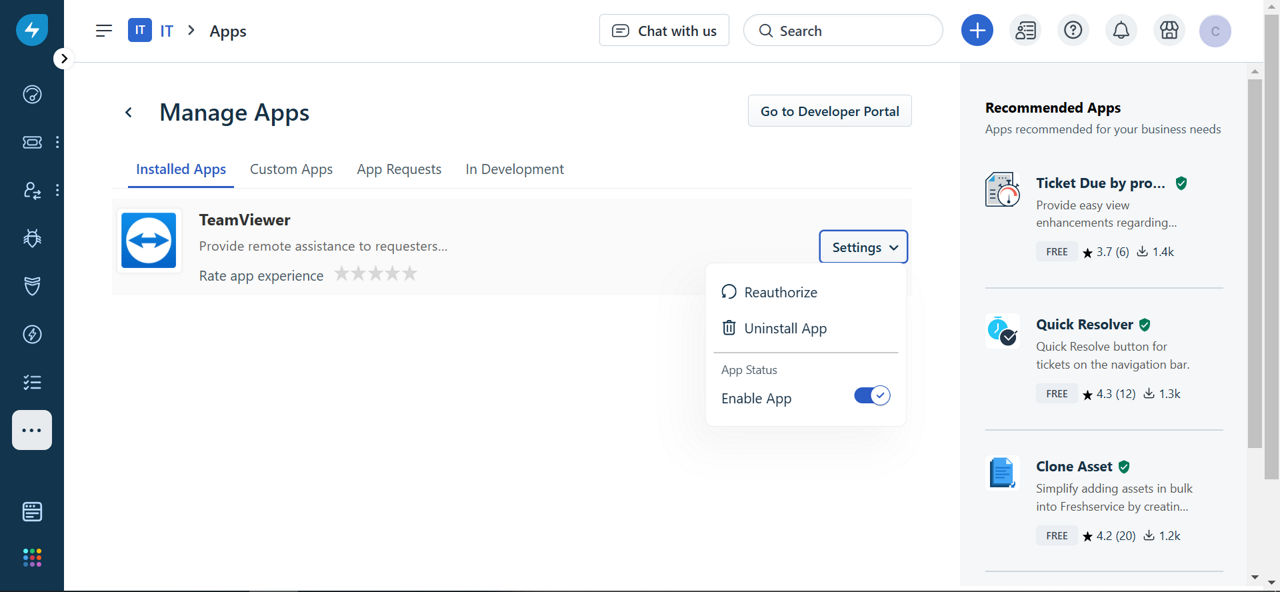This screenshot has width=1280, height=592.
Task: Open the More ellipsis menu in sidebar
Action: [32, 430]
